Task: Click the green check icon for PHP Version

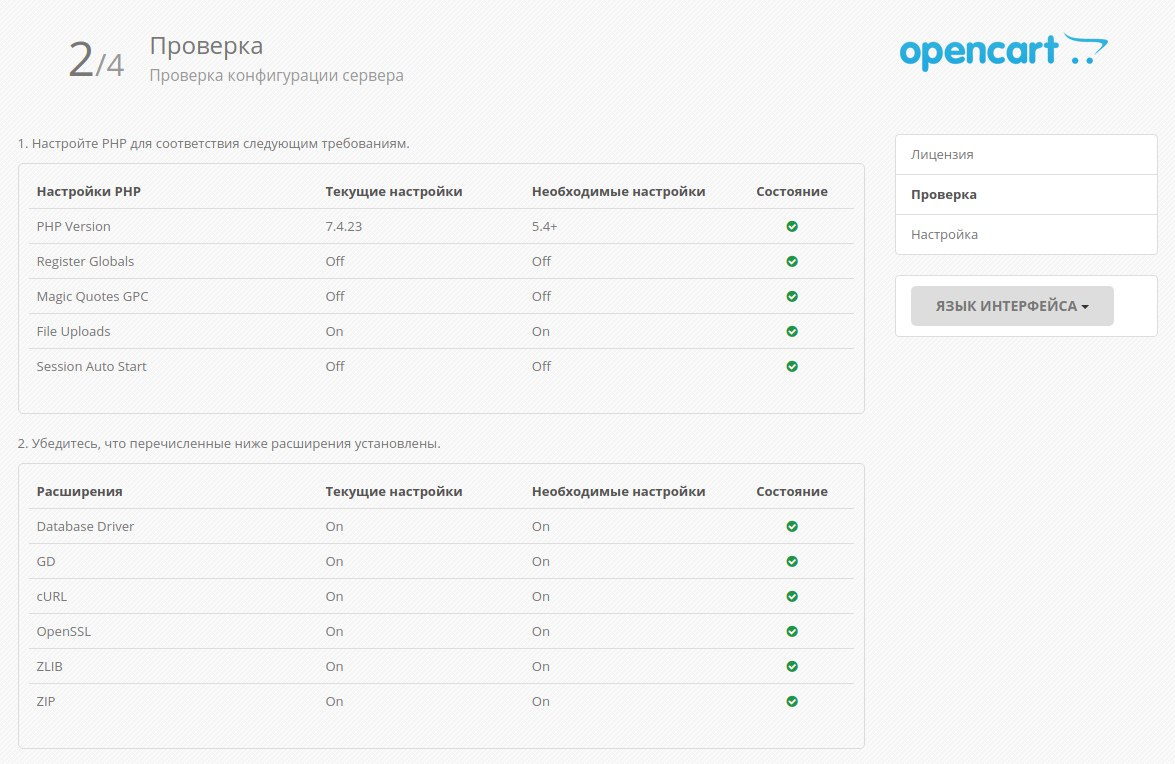Action: [x=792, y=226]
